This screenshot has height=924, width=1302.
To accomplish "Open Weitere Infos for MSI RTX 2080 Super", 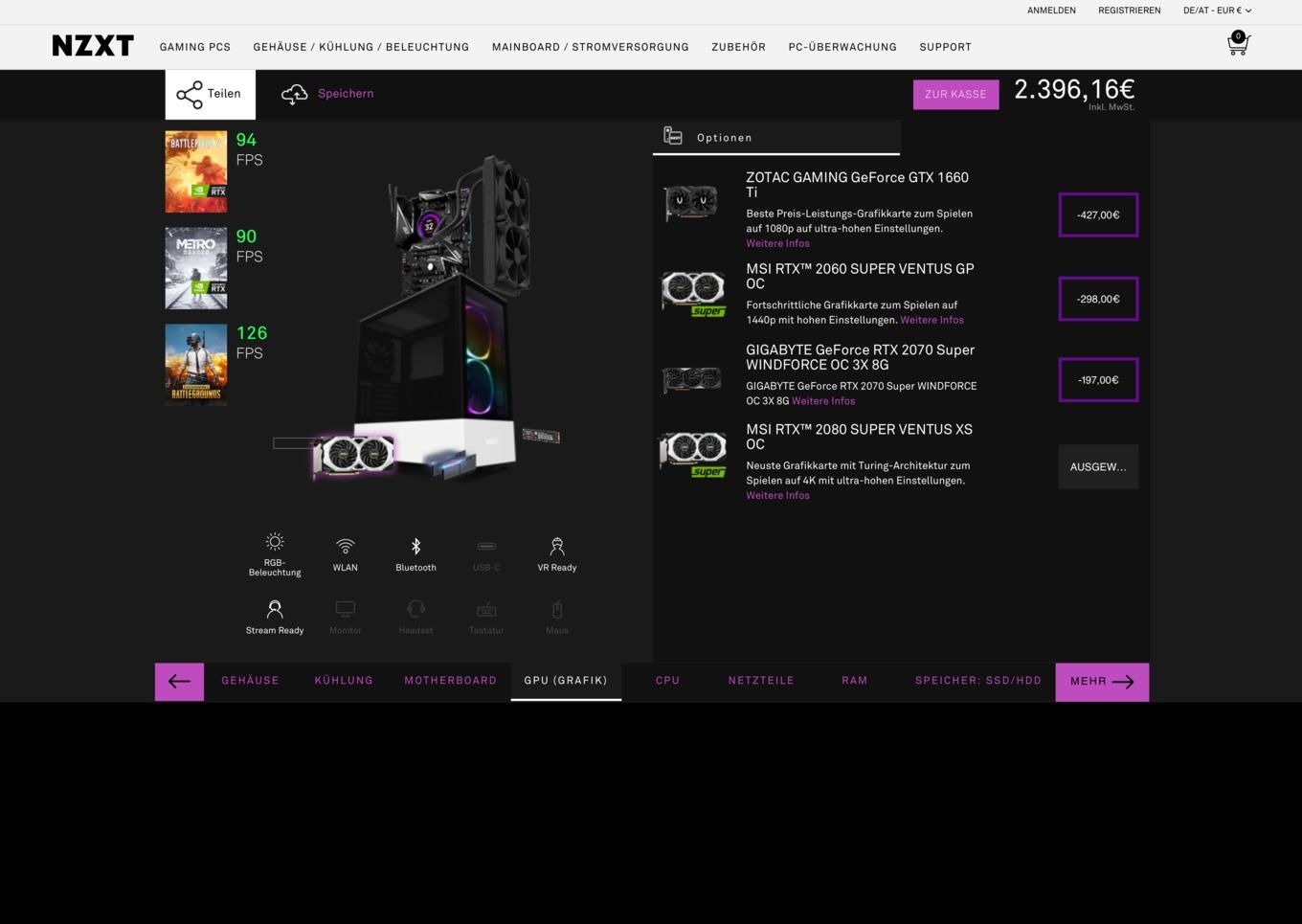I will coord(777,495).
